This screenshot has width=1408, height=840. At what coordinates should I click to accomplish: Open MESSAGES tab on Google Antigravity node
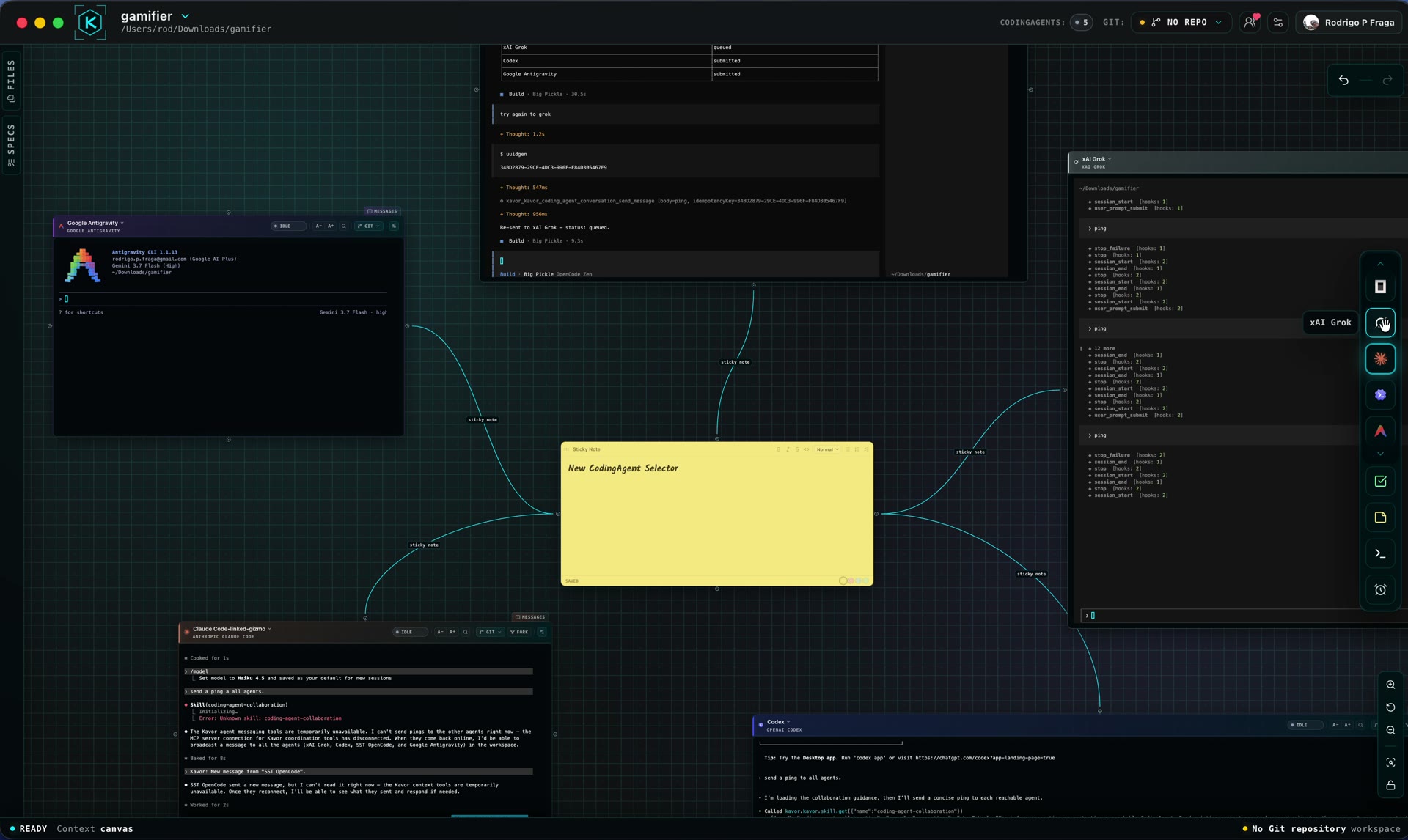[x=381, y=211]
